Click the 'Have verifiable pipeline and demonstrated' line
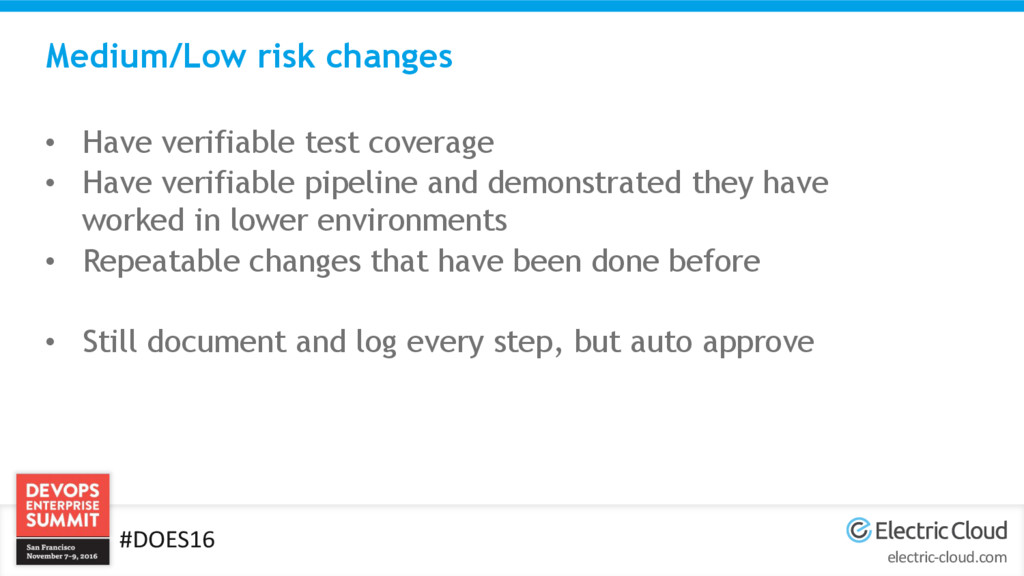1024x576 pixels. [455, 183]
